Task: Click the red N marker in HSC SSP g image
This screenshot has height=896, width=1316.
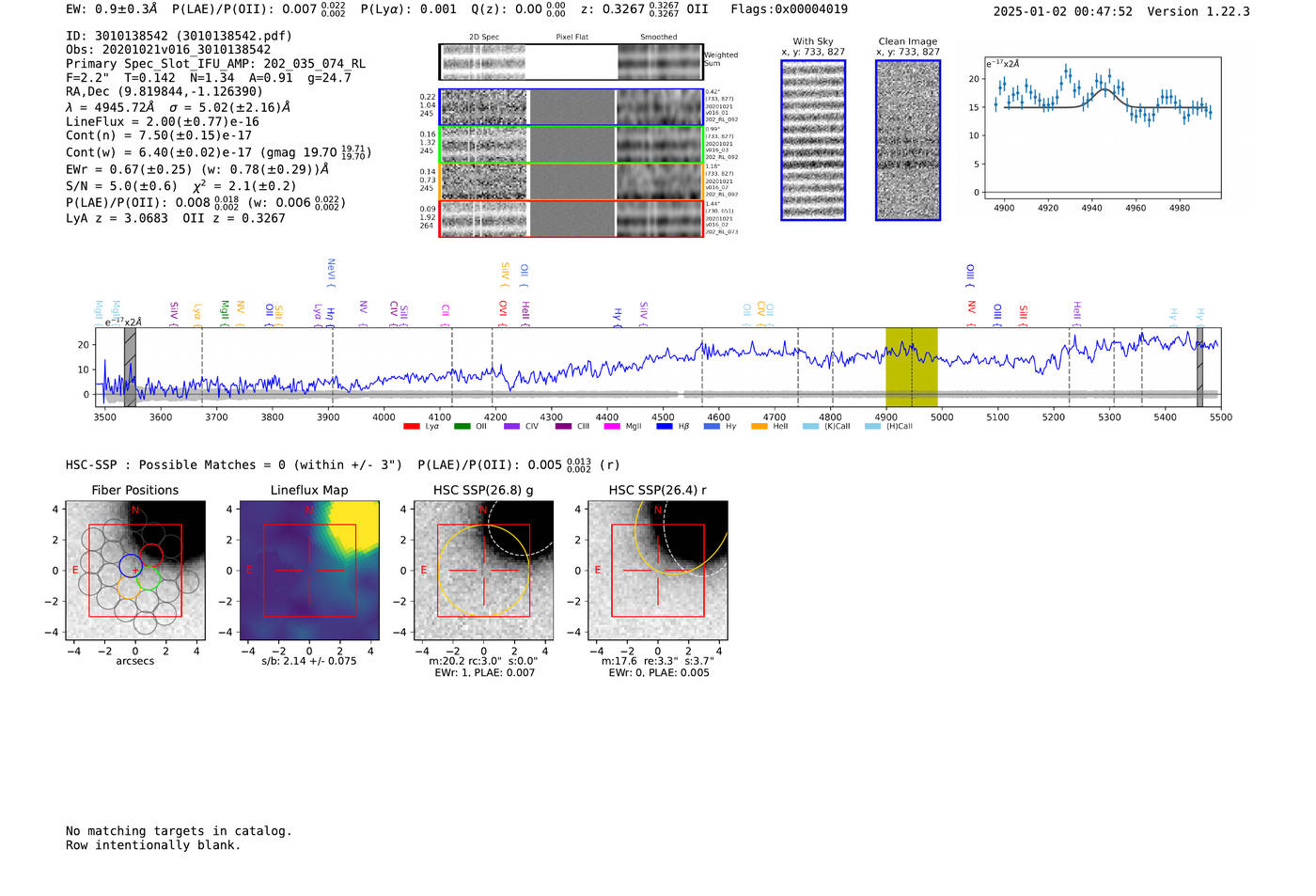Action: point(483,510)
